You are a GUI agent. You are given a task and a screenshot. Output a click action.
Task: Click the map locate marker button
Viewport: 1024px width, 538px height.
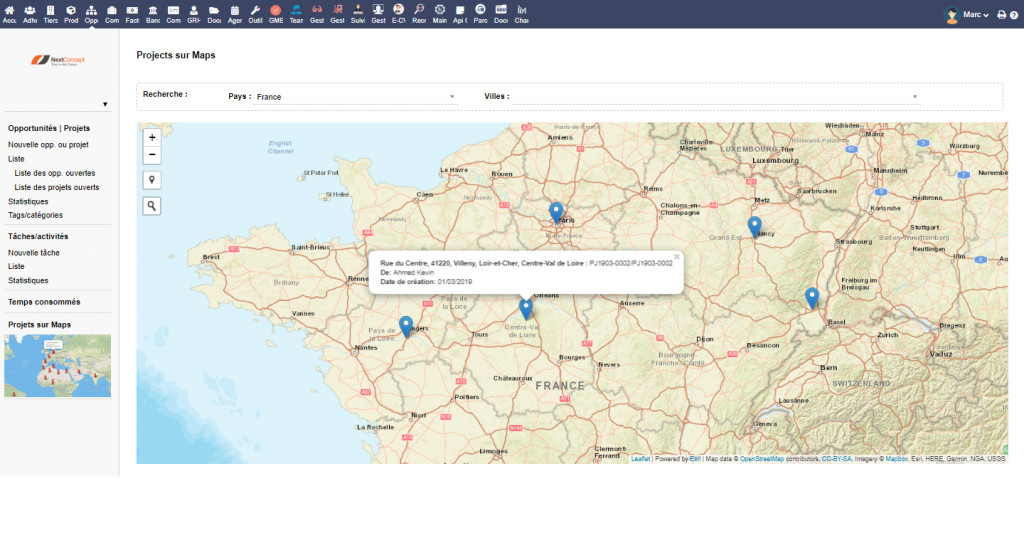tap(152, 181)
